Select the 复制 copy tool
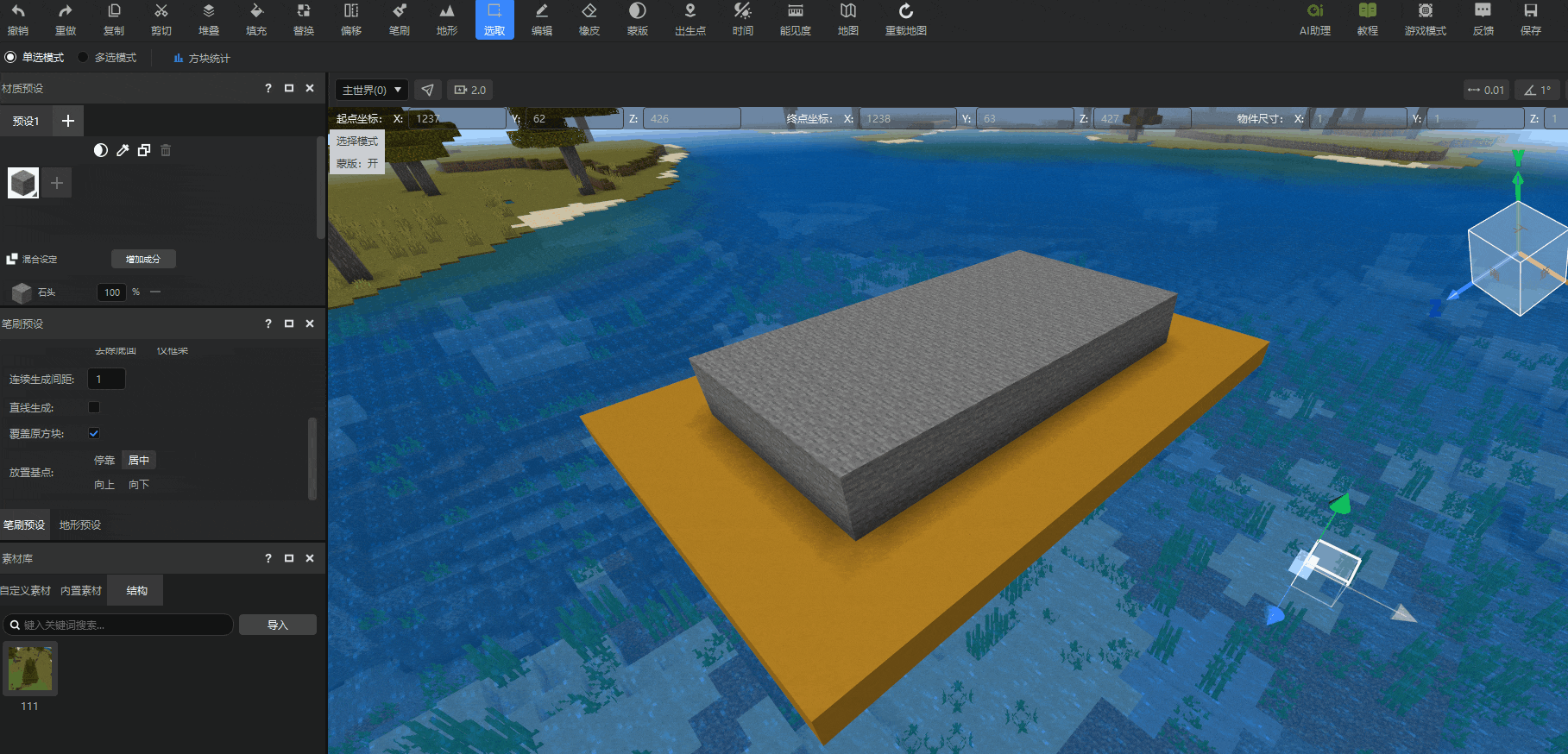The width and height of the screenshot is (1568, 754). tap(114, 20)
